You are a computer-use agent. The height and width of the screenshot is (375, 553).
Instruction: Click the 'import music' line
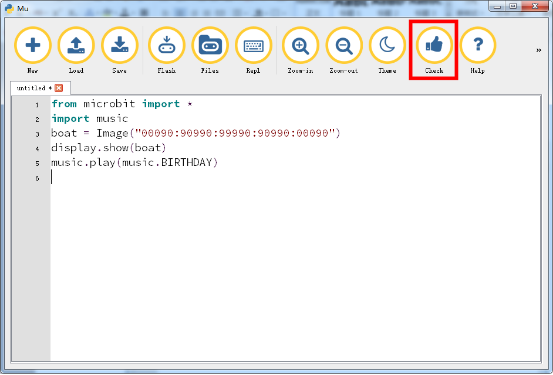click(90, 119)
